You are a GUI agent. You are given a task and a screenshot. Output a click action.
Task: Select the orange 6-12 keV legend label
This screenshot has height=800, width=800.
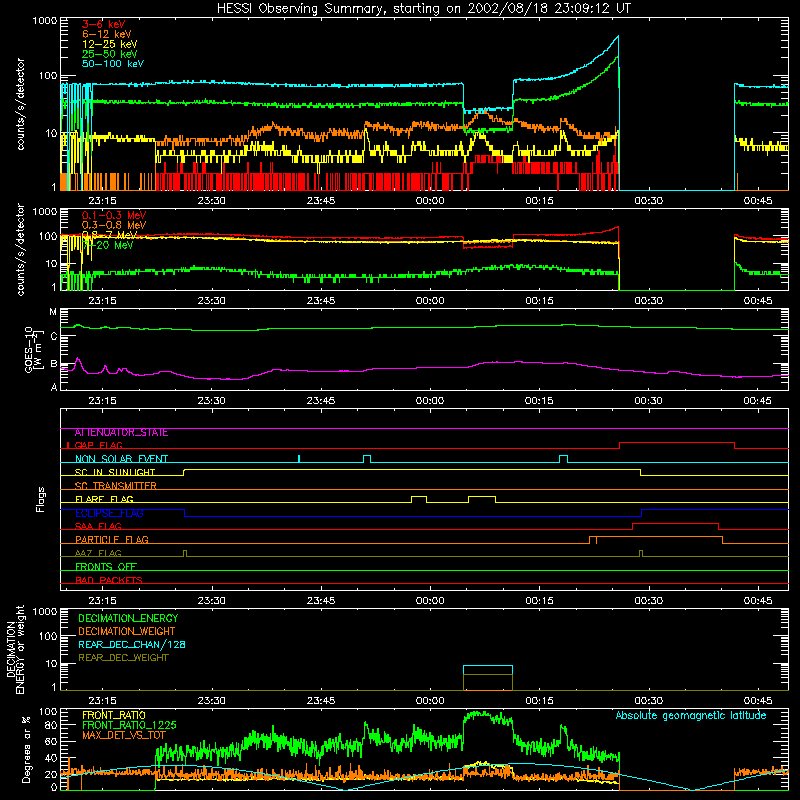coord(107,34)
